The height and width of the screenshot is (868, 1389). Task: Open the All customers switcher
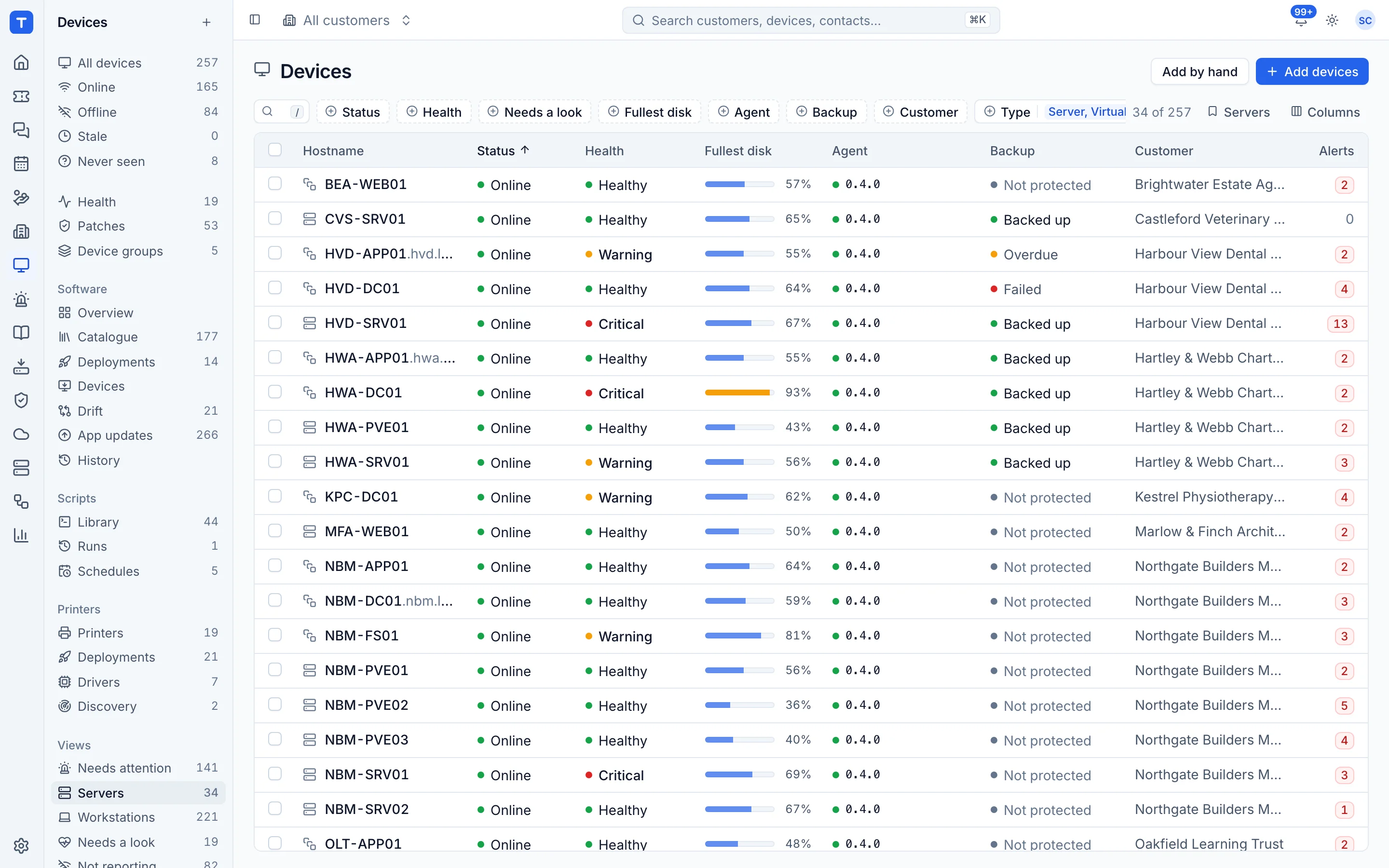pos(347,20)
